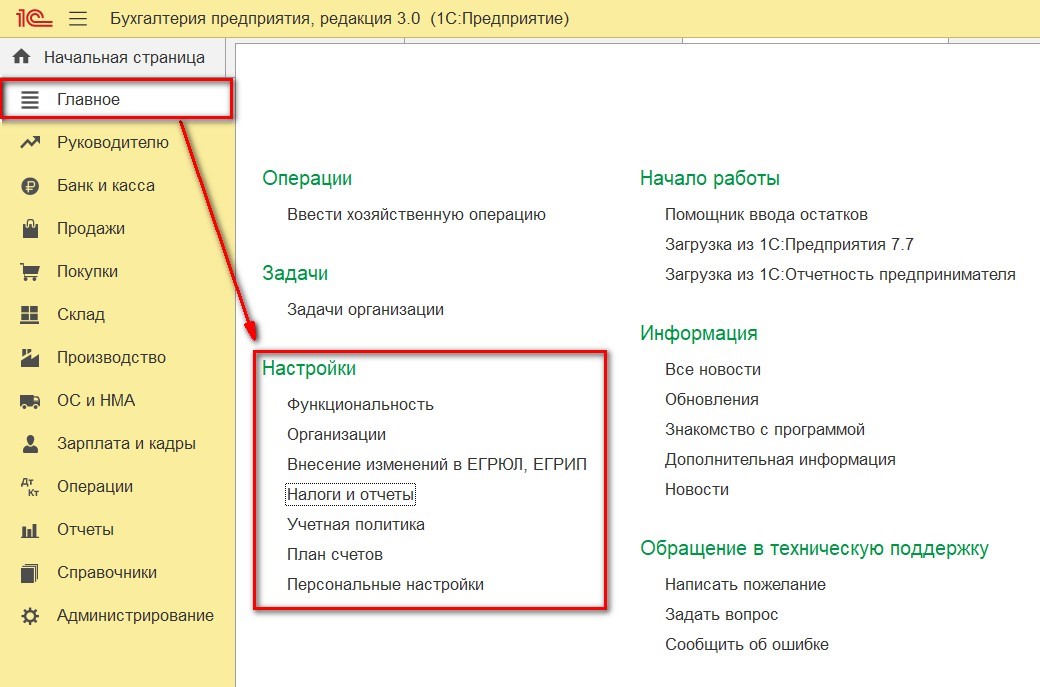Click the gear icon for Администрирование
Image resolution: width=1040 pixels, height=687 pixels.
(x=30, y=616)
